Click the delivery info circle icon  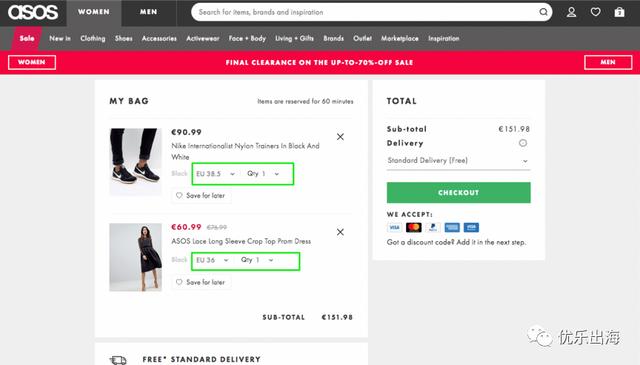[523, 143]
